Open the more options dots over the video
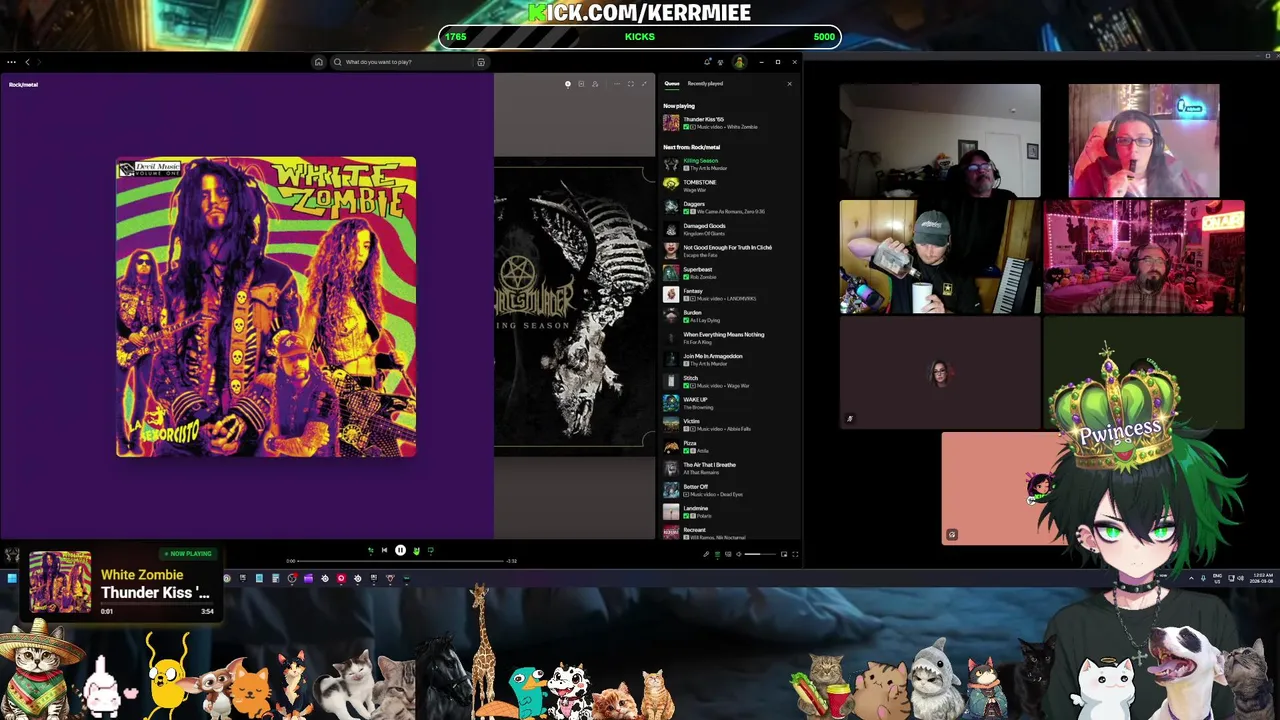Image resolution: width=1280 pixels, height=720 pixels. point(617,84)
